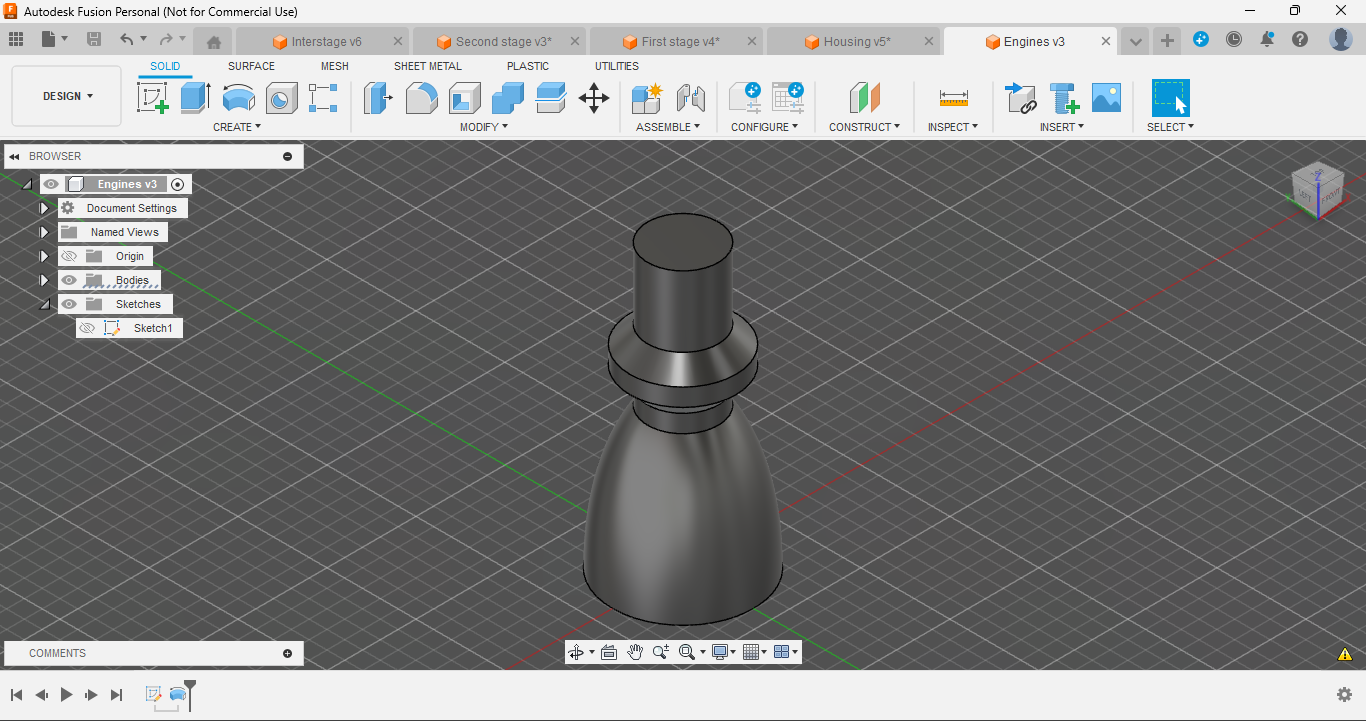Click the warning triangle icon
This screenshot has height=721, width=1366.
(1345, 654)
